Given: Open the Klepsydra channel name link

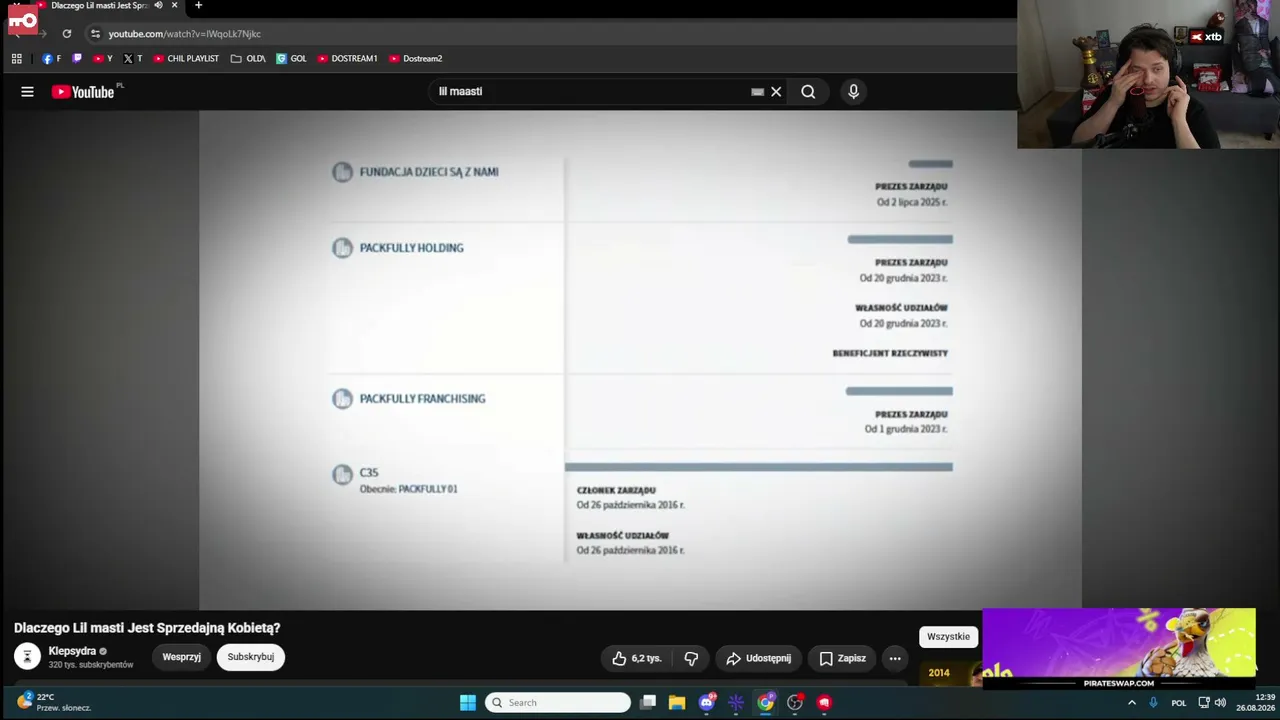Looking at the screenshot, I should [x=72, y=651].
